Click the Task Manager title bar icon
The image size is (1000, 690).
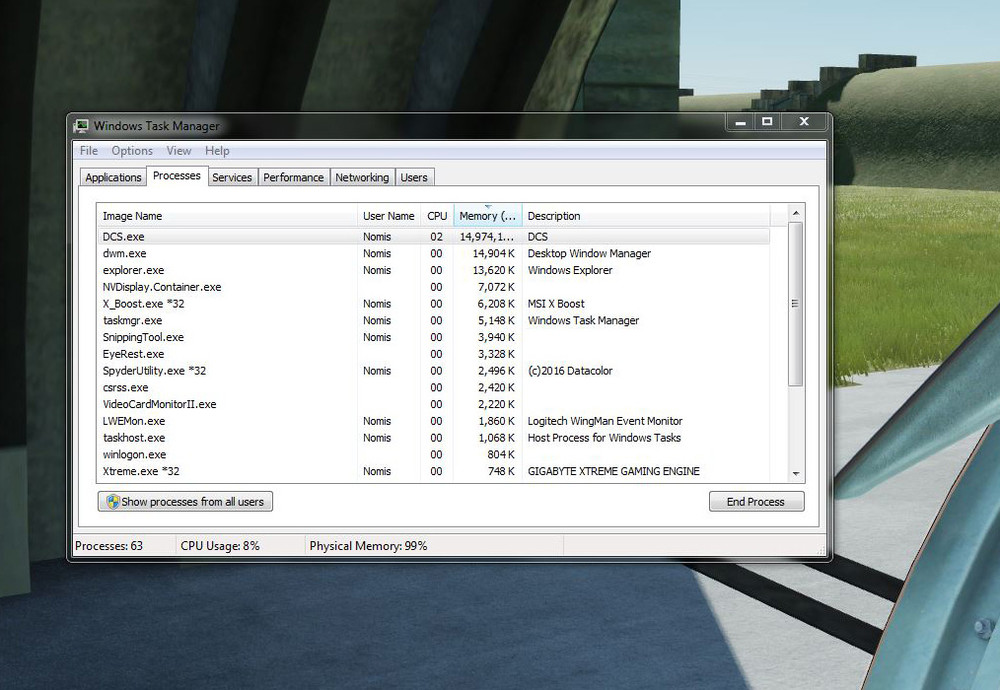(x=81, y=126)
